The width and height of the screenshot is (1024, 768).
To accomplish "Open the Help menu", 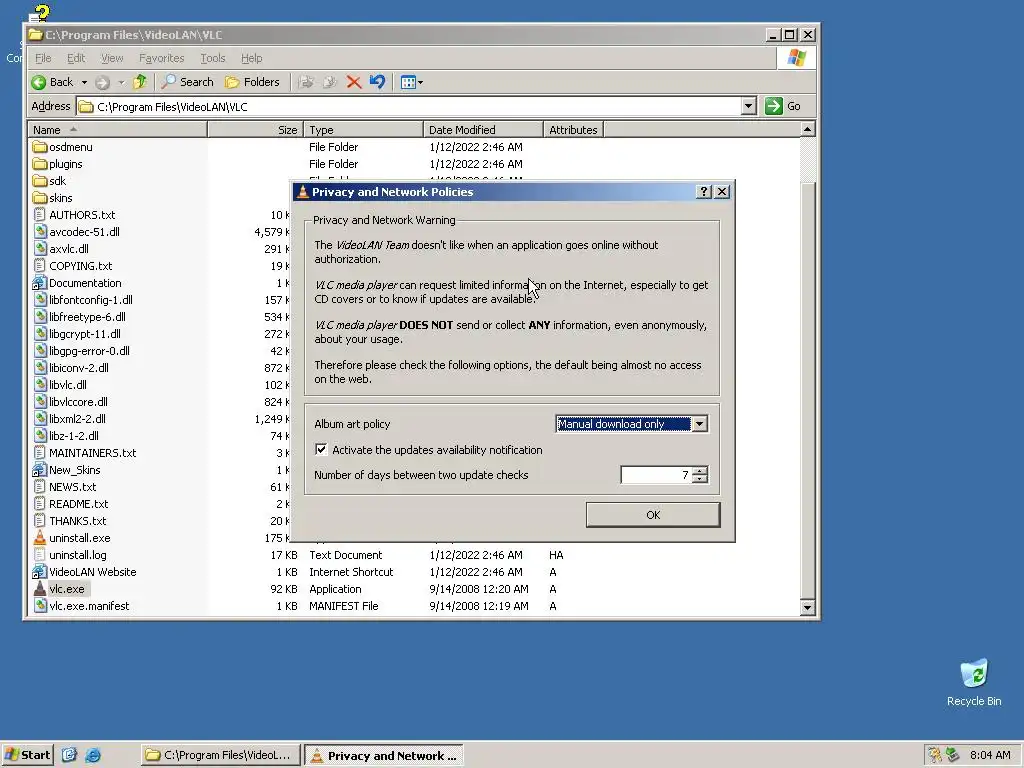I will pyautogui.click(x=251, y=58).
